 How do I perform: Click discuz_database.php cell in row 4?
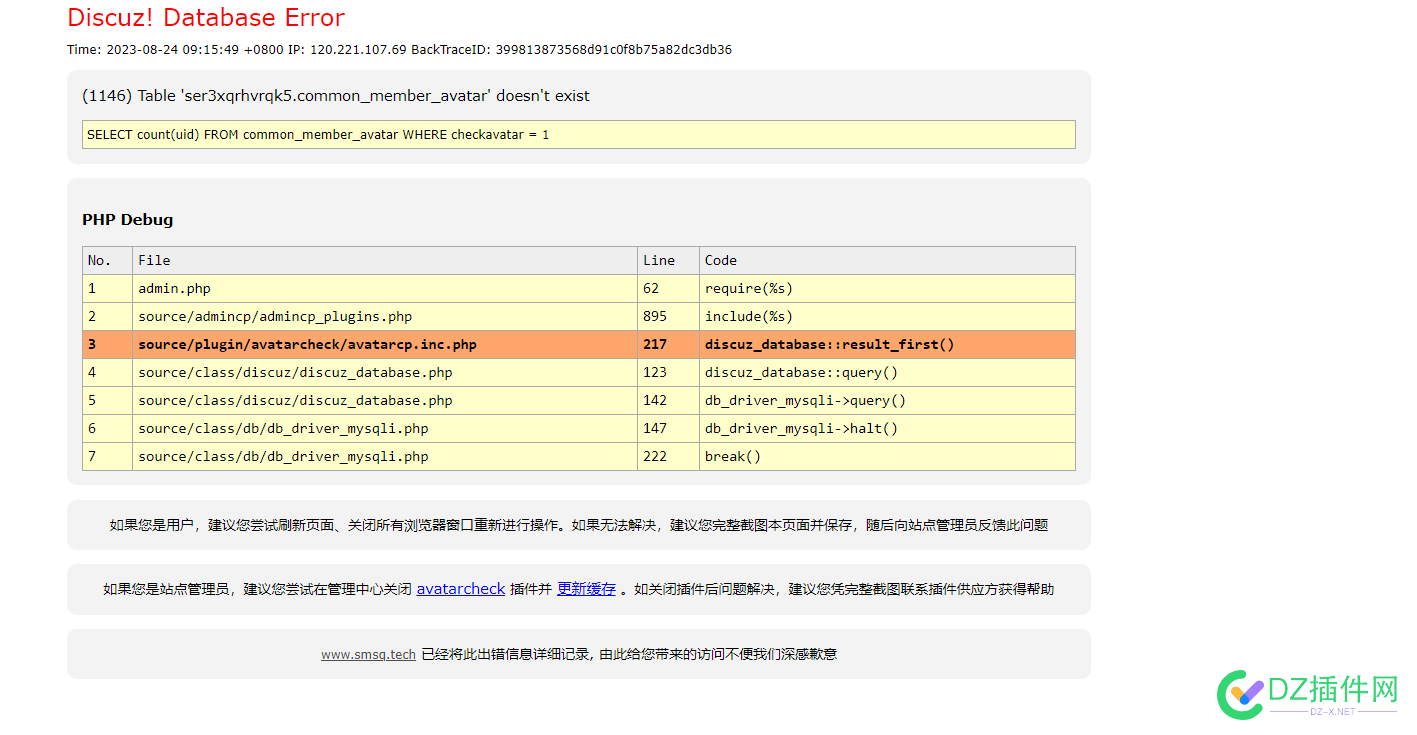point(385,372)
